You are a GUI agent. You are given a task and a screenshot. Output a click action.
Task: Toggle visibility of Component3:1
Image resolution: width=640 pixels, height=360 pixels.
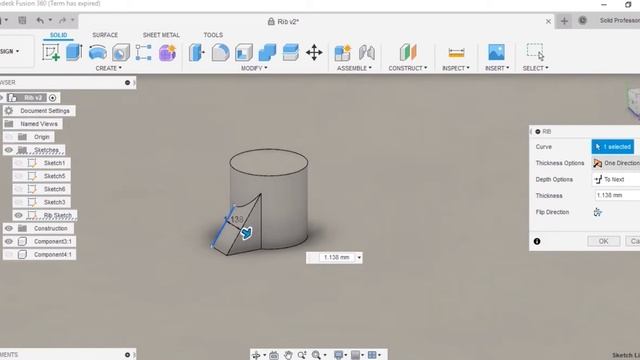(x=9, y=241)
